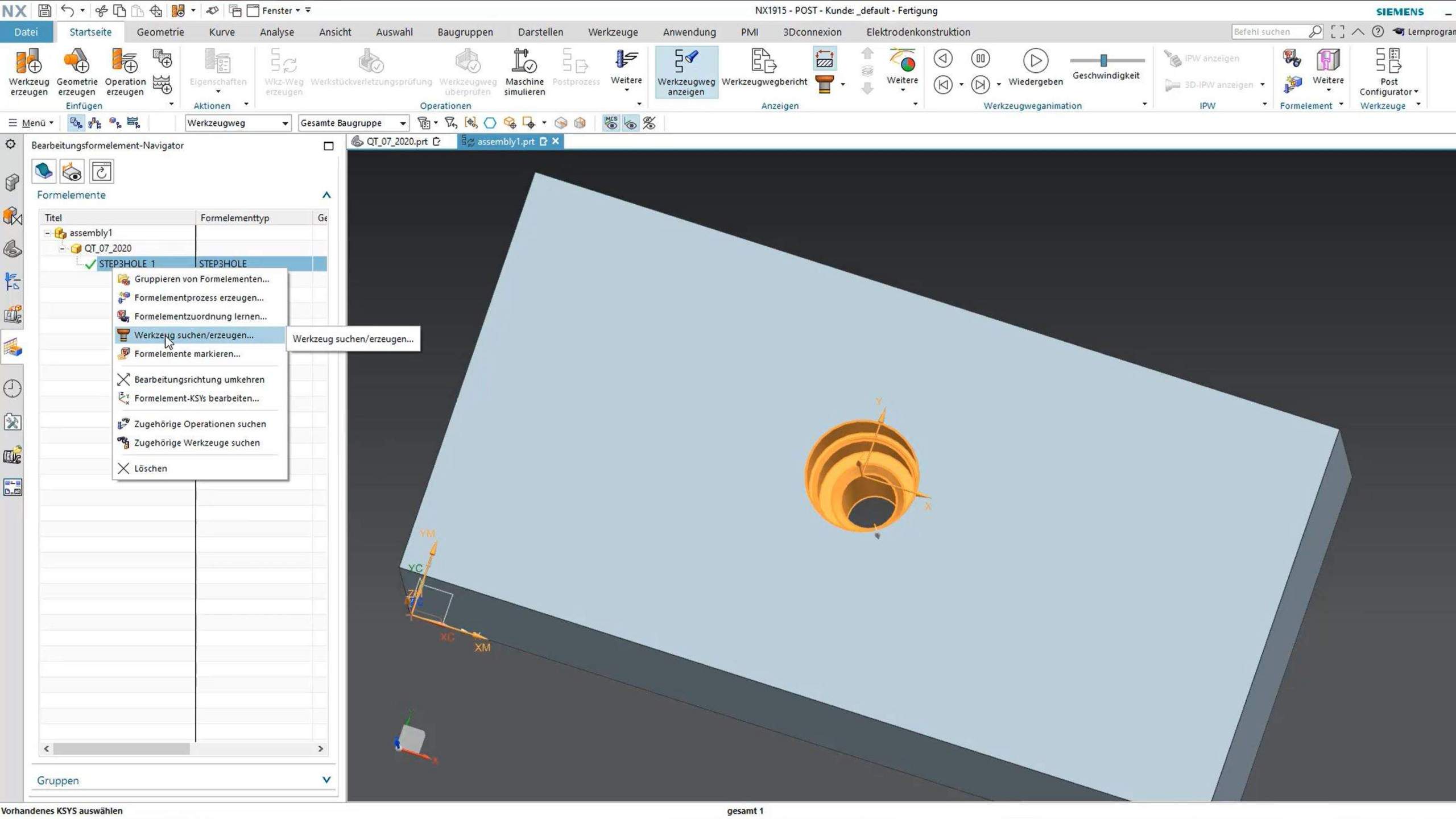Choose Formelemente markieren
Image resolution: width=1456 pixels, height=819 pixels.
[200, 354]
